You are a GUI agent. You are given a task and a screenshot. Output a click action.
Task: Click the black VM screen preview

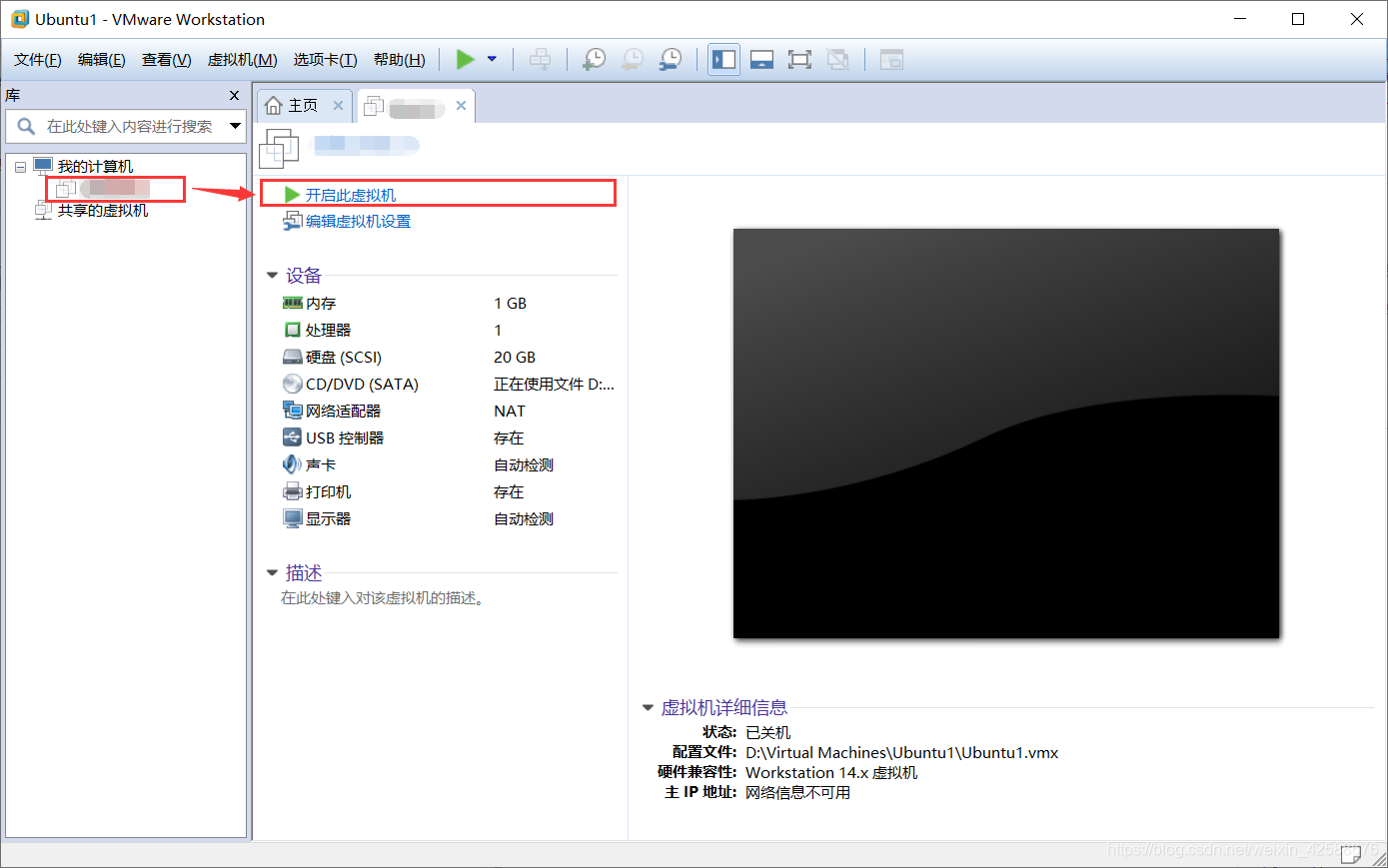click(1006, 434)
